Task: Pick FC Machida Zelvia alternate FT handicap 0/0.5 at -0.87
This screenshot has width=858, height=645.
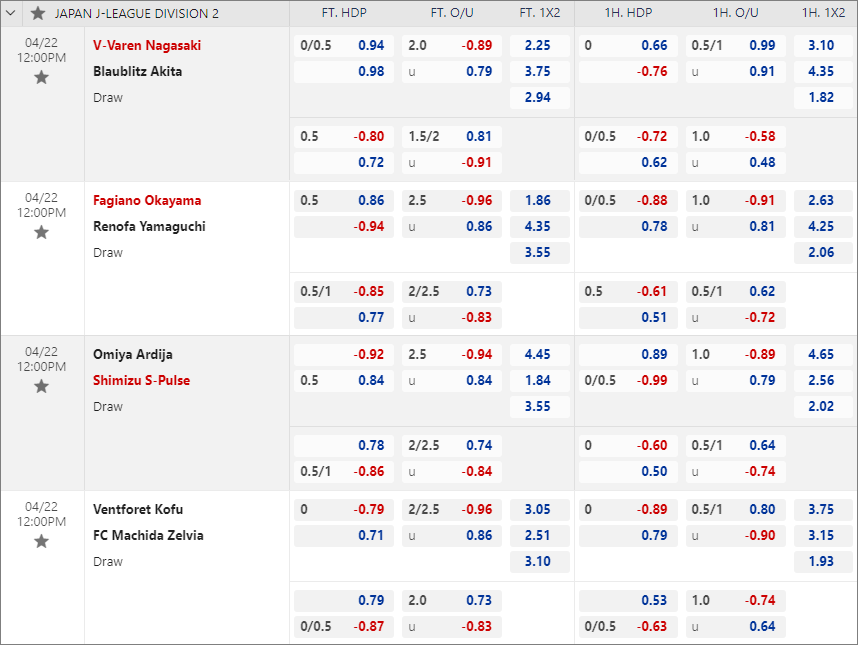Action: (x=344, y=626)
